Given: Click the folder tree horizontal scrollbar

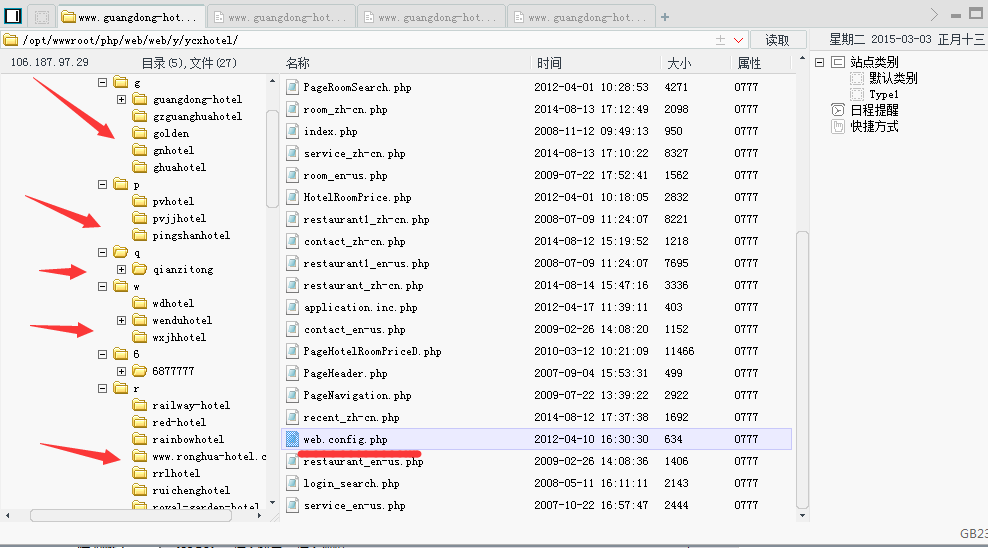Looking at the screenshot, I should 131,515.
